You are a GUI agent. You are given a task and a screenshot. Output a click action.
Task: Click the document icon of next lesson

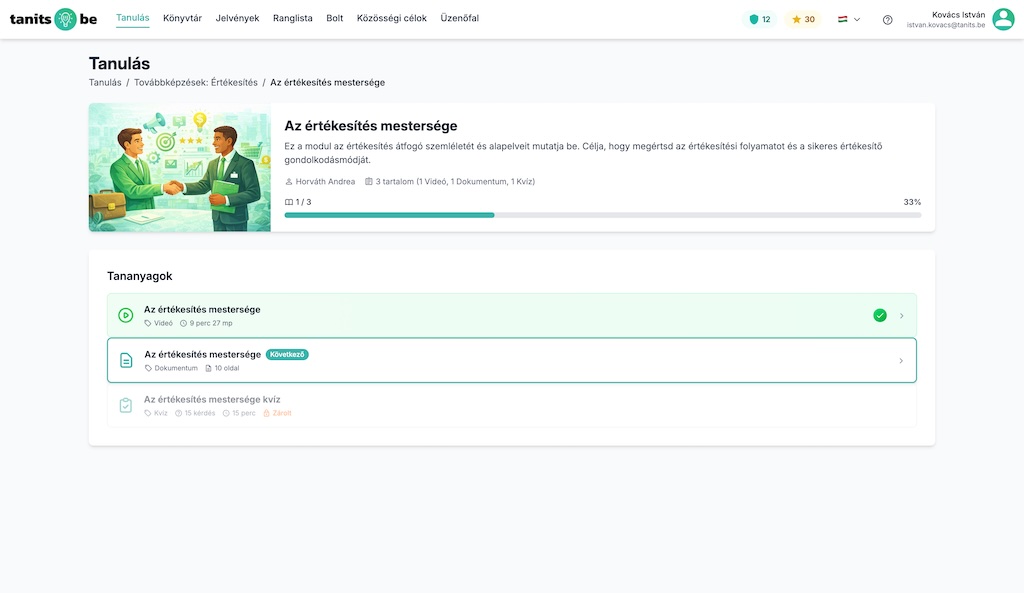[x=126, y=360]
